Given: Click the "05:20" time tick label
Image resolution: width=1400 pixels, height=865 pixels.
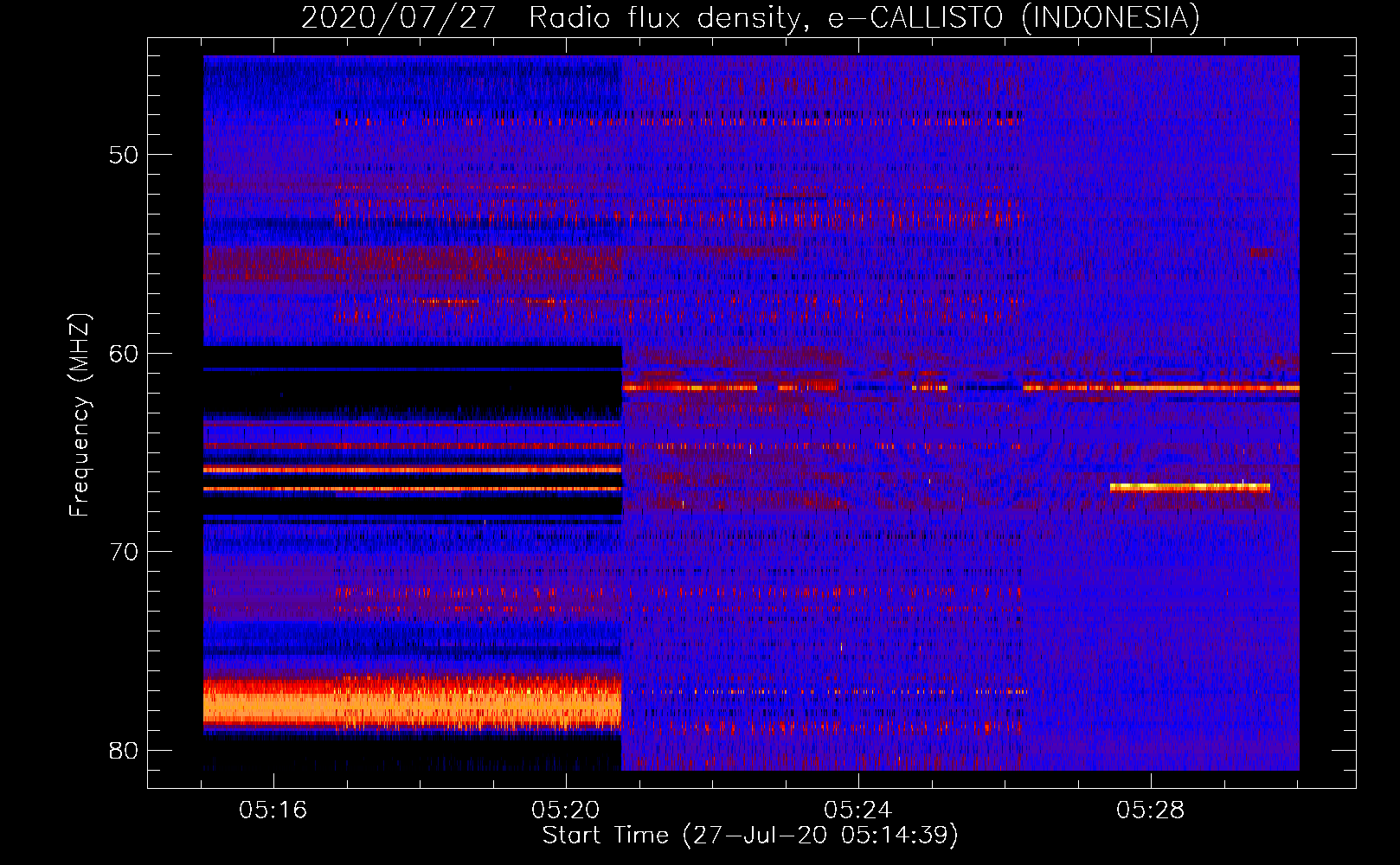Looking at the screenshot, I should (x=566, y=811).
